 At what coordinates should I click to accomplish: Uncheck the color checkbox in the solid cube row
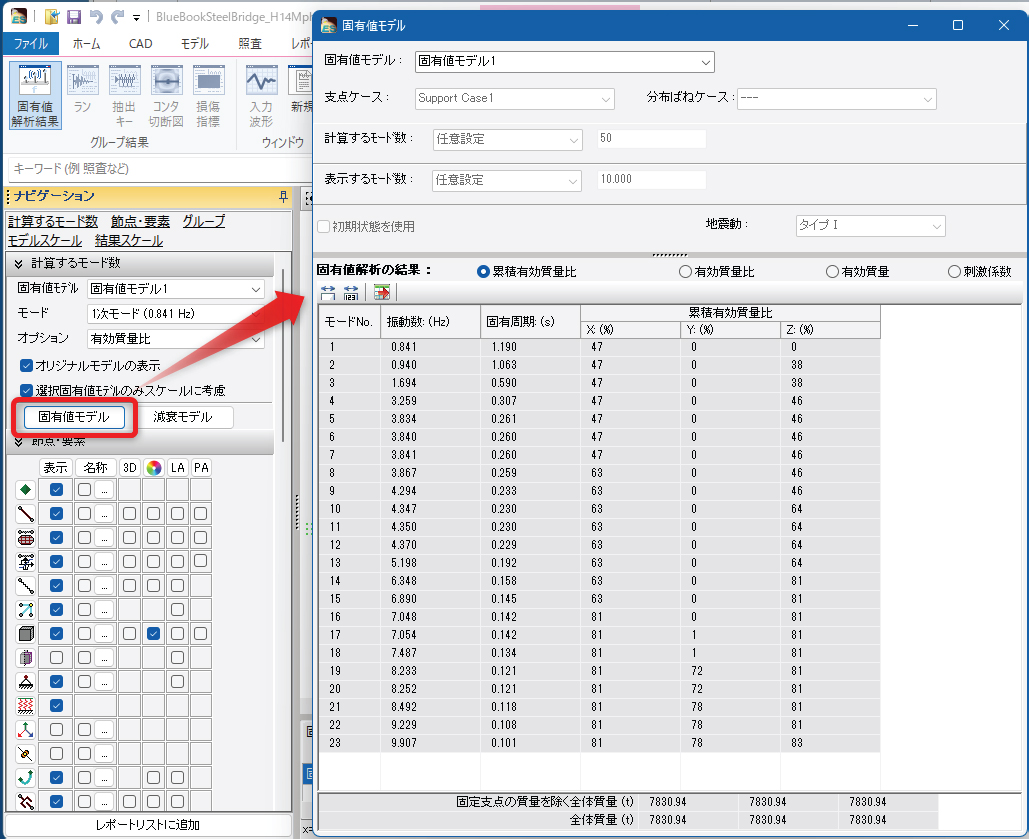tap(154, 634)
